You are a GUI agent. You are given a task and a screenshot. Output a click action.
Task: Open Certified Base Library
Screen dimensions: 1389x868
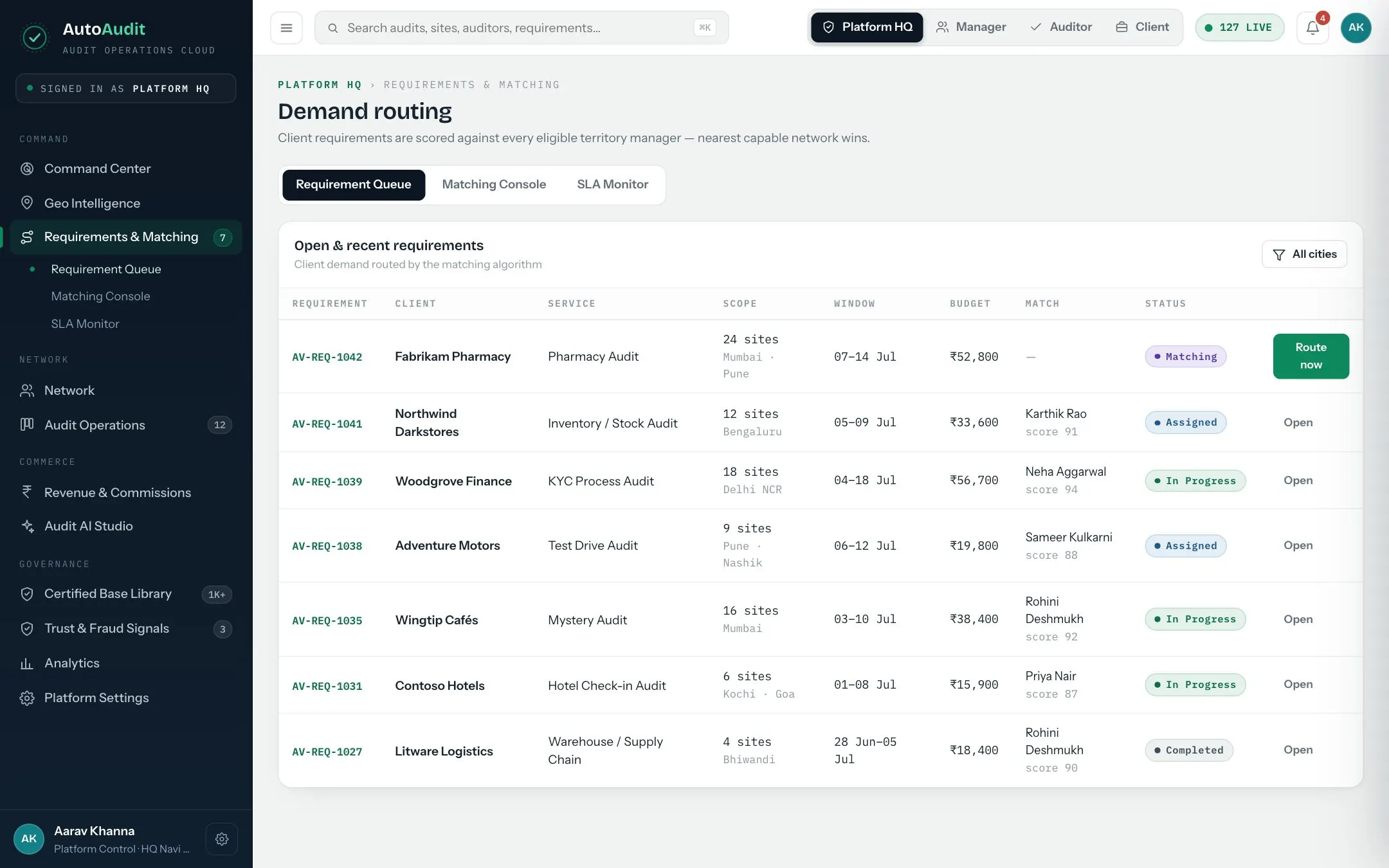(126, 594)
